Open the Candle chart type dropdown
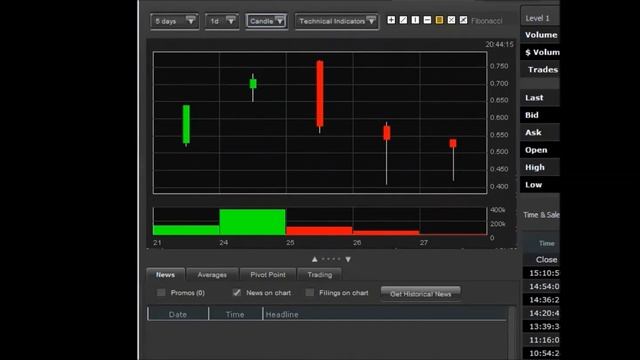 click(x=266, y=21)
